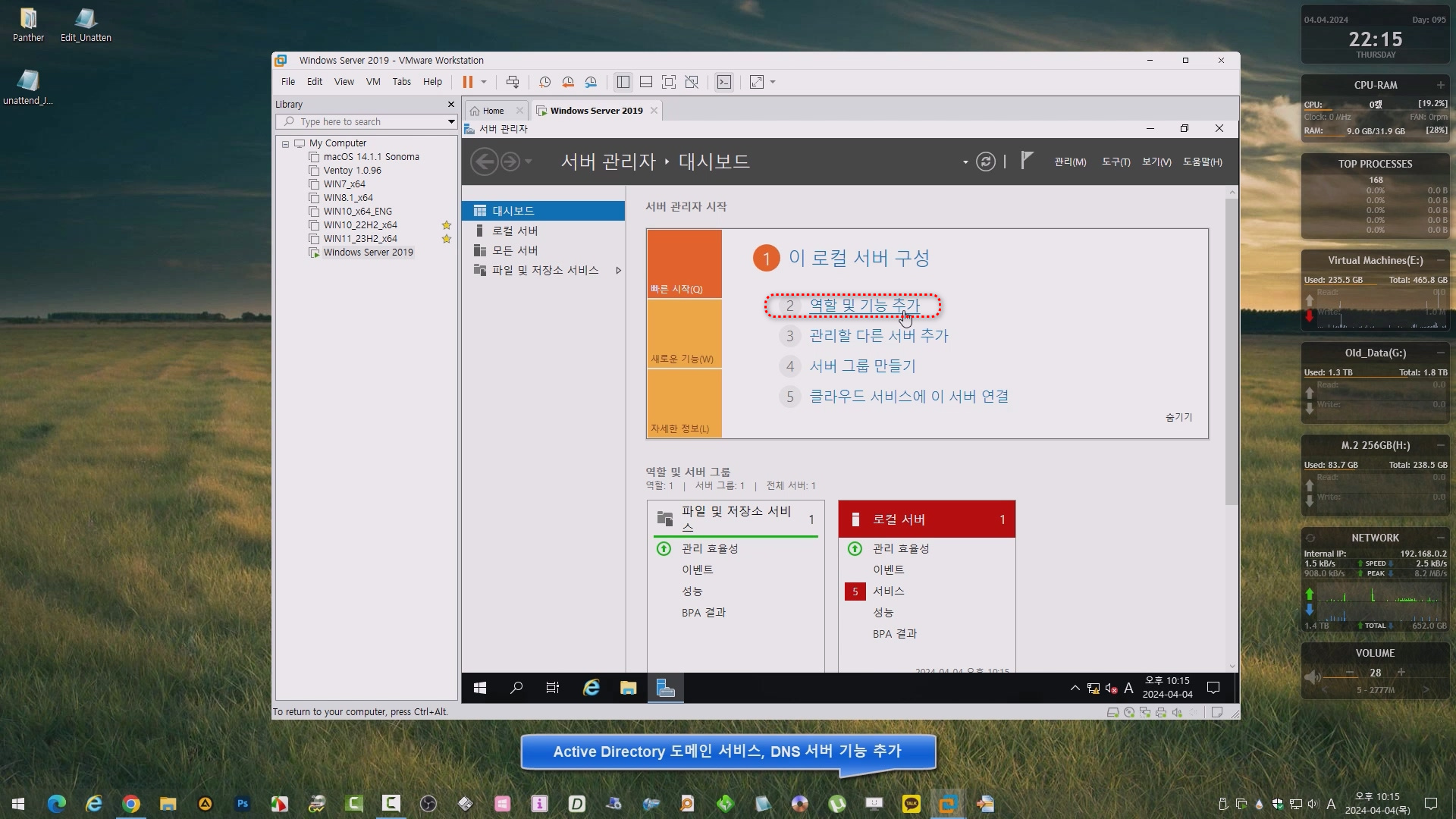The image size is (1456, 819).
Task: Open the 도구(T) menu
Action: 1116,162
